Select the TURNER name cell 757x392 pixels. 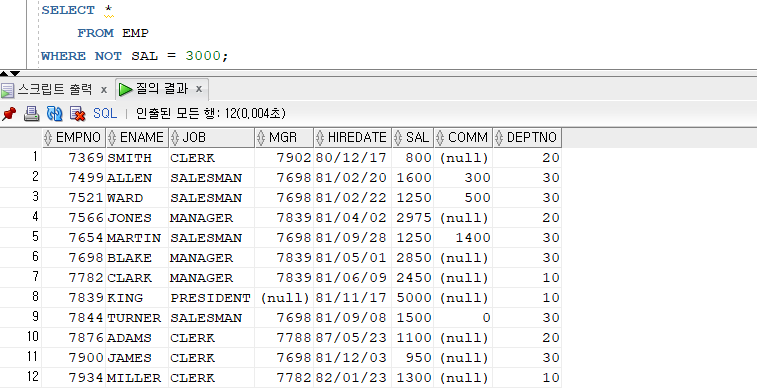pyautogui.click(x=137, y=318)
